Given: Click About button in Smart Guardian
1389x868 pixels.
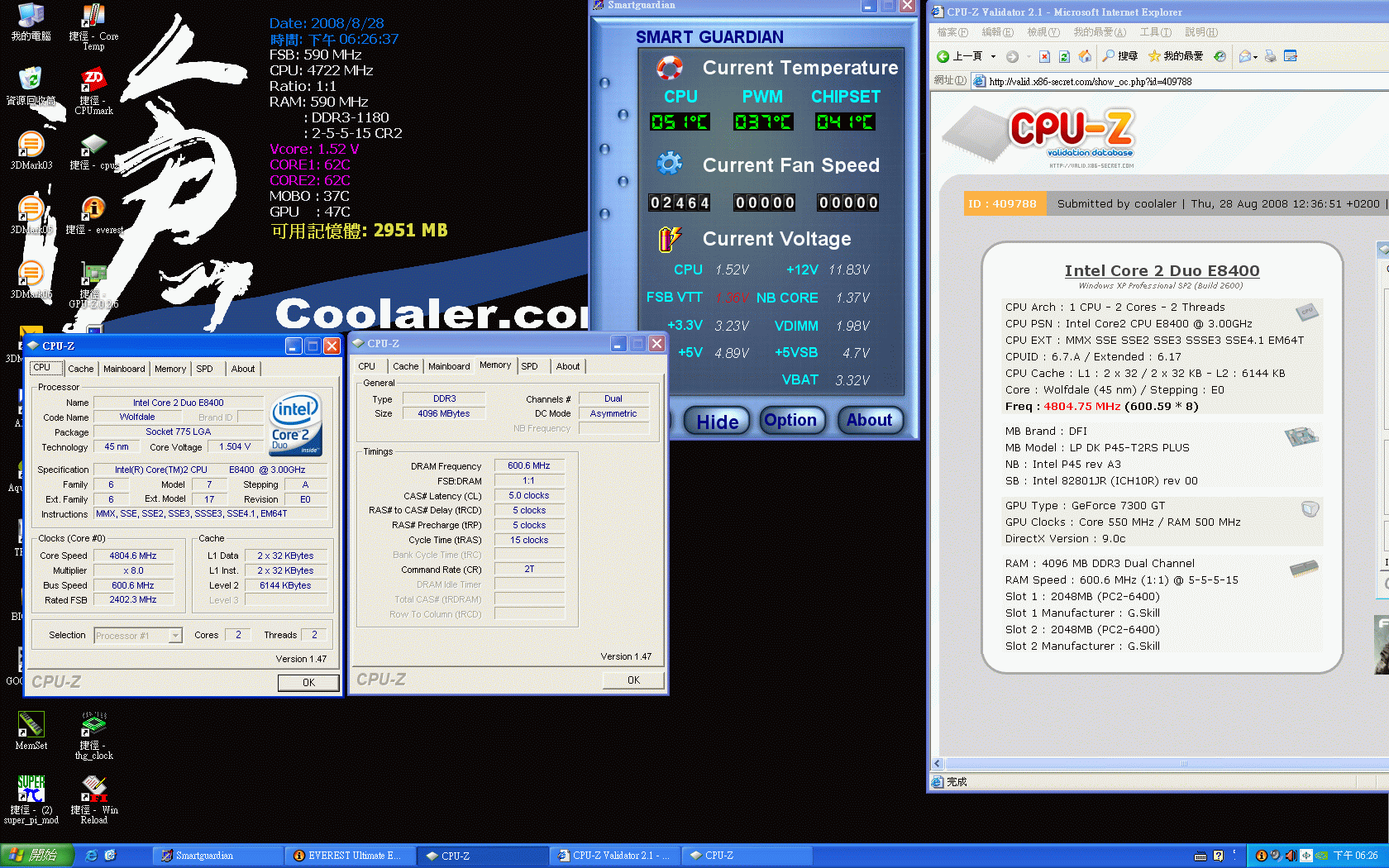Looking at the screenshot, I should click(869, 420).
